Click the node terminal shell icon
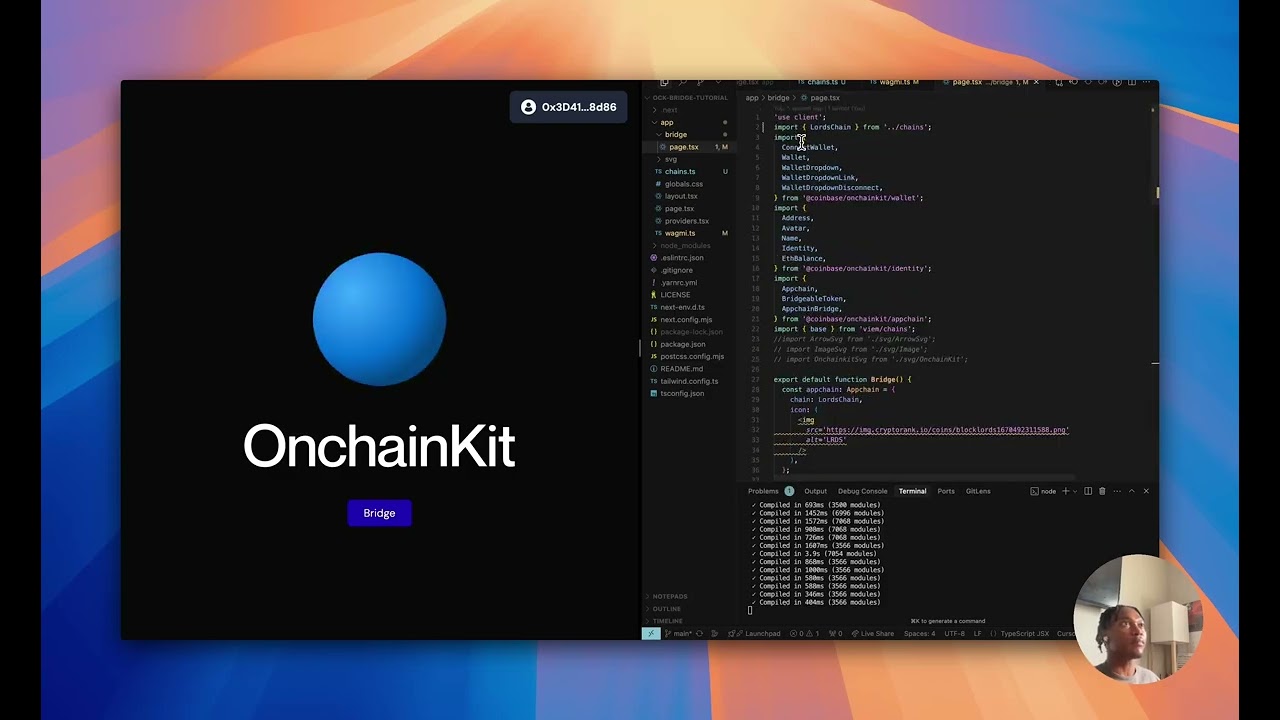Viewport: 1280px width, 720px height. [x=1035, y=491]
